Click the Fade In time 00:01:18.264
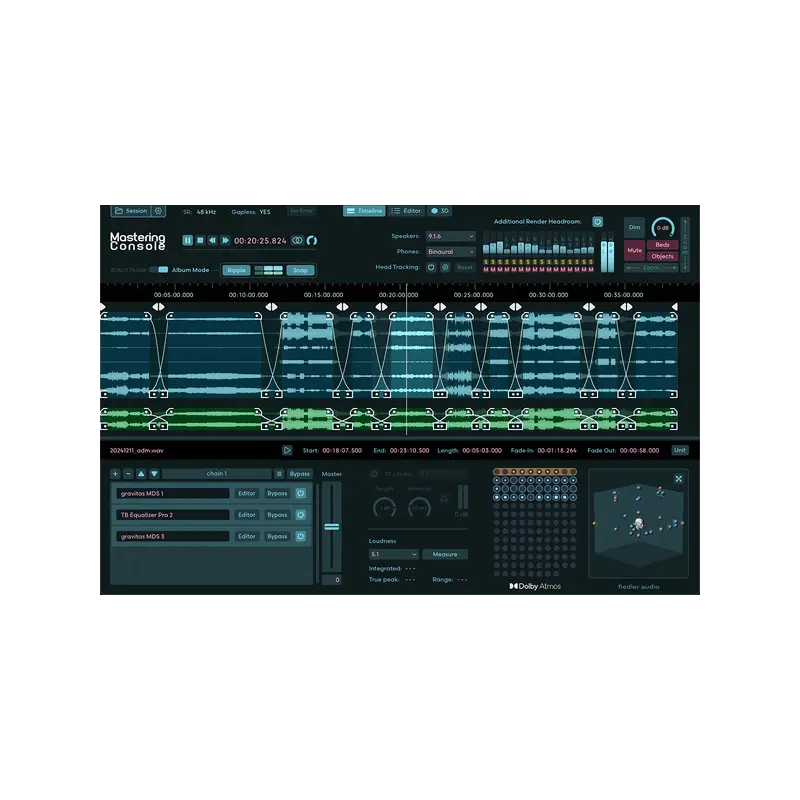Image resolution: width=800 pixels, height=800 pixels. tap(557, 451)
